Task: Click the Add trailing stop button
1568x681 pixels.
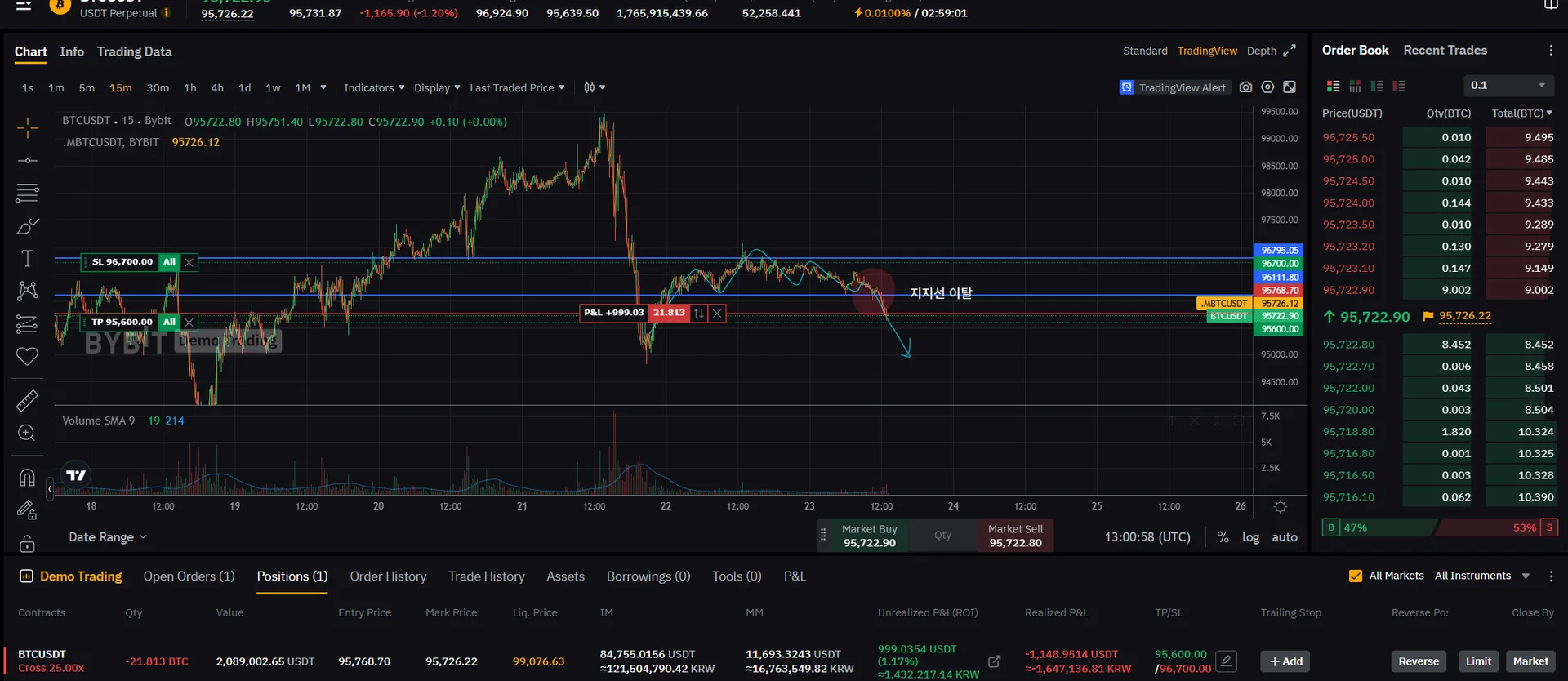Action: (1285, 661)
